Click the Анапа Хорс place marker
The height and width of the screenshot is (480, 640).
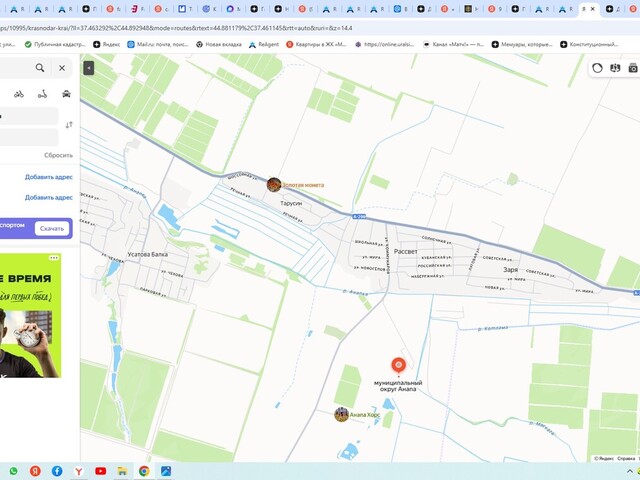click(x=342, y=414)
